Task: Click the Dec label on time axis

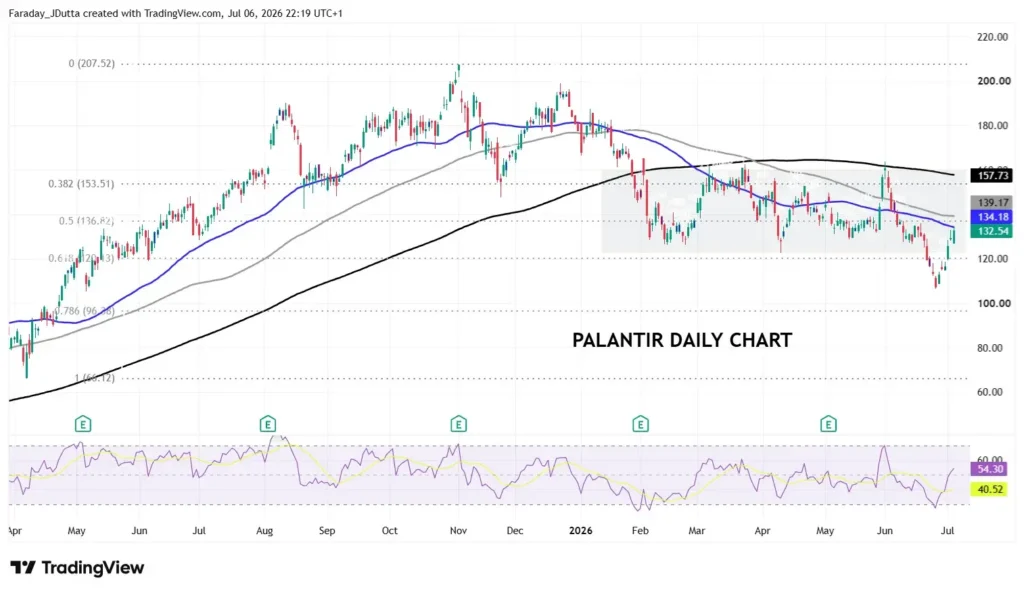Action: [x=515, y=531]
